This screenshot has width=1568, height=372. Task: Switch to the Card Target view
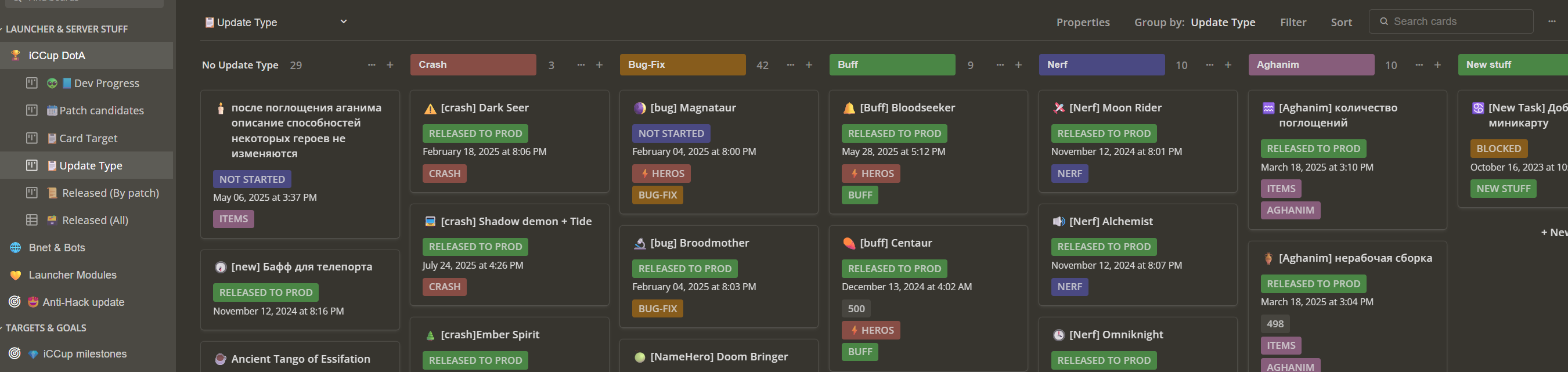88,138
